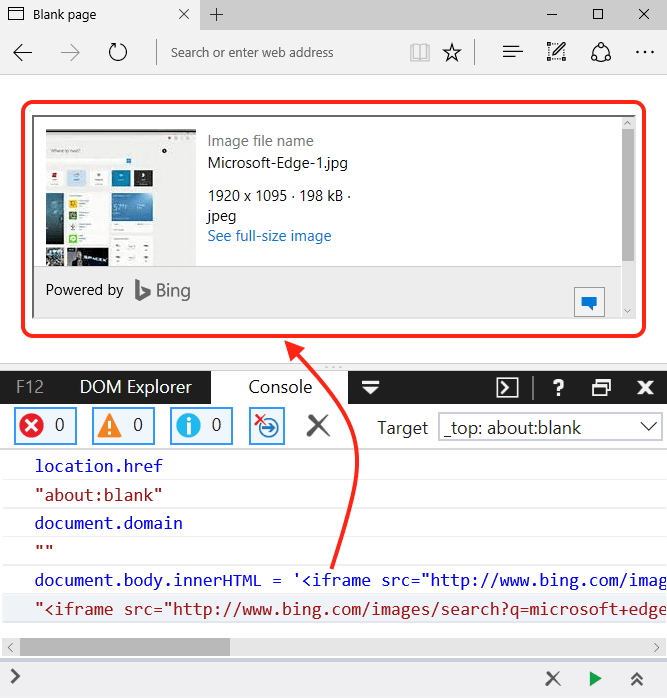Click the location.href console entry
Screen dimensions: 667x698
pyautogui.click(x=99, y=466)
